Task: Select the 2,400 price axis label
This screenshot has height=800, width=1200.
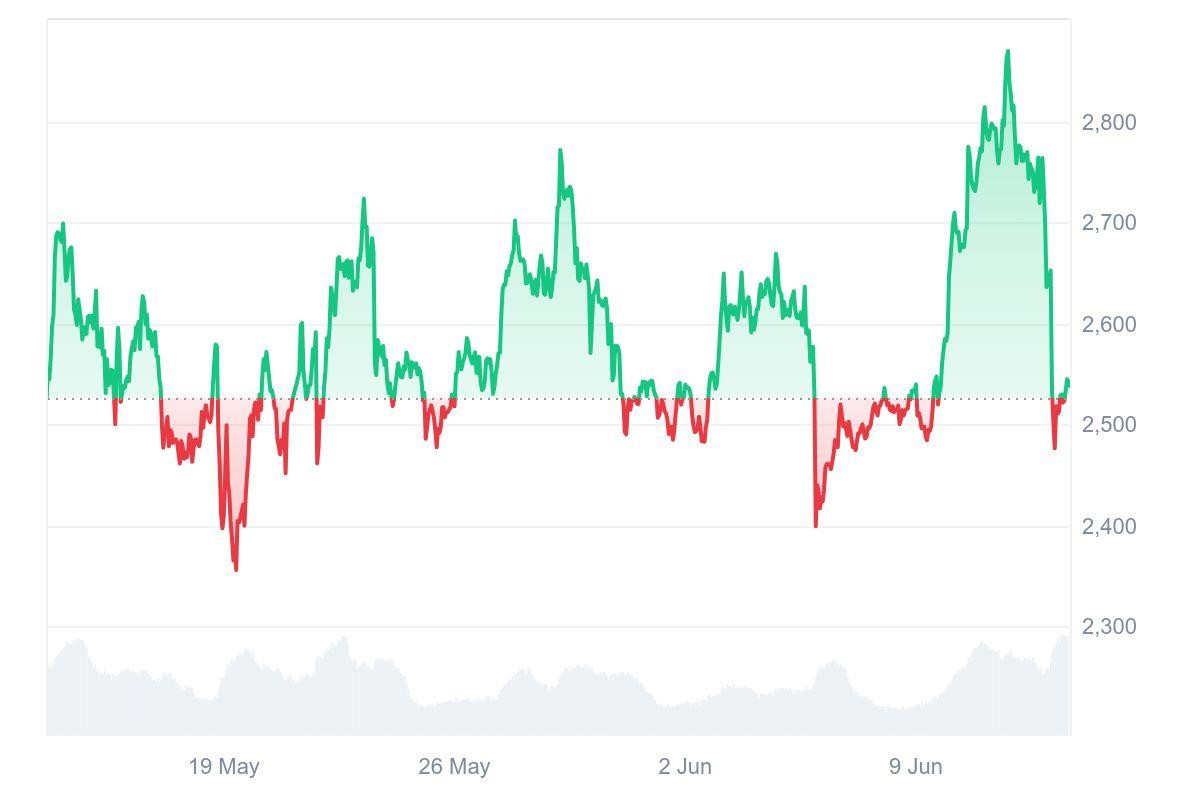Action: pos(1108,526)
